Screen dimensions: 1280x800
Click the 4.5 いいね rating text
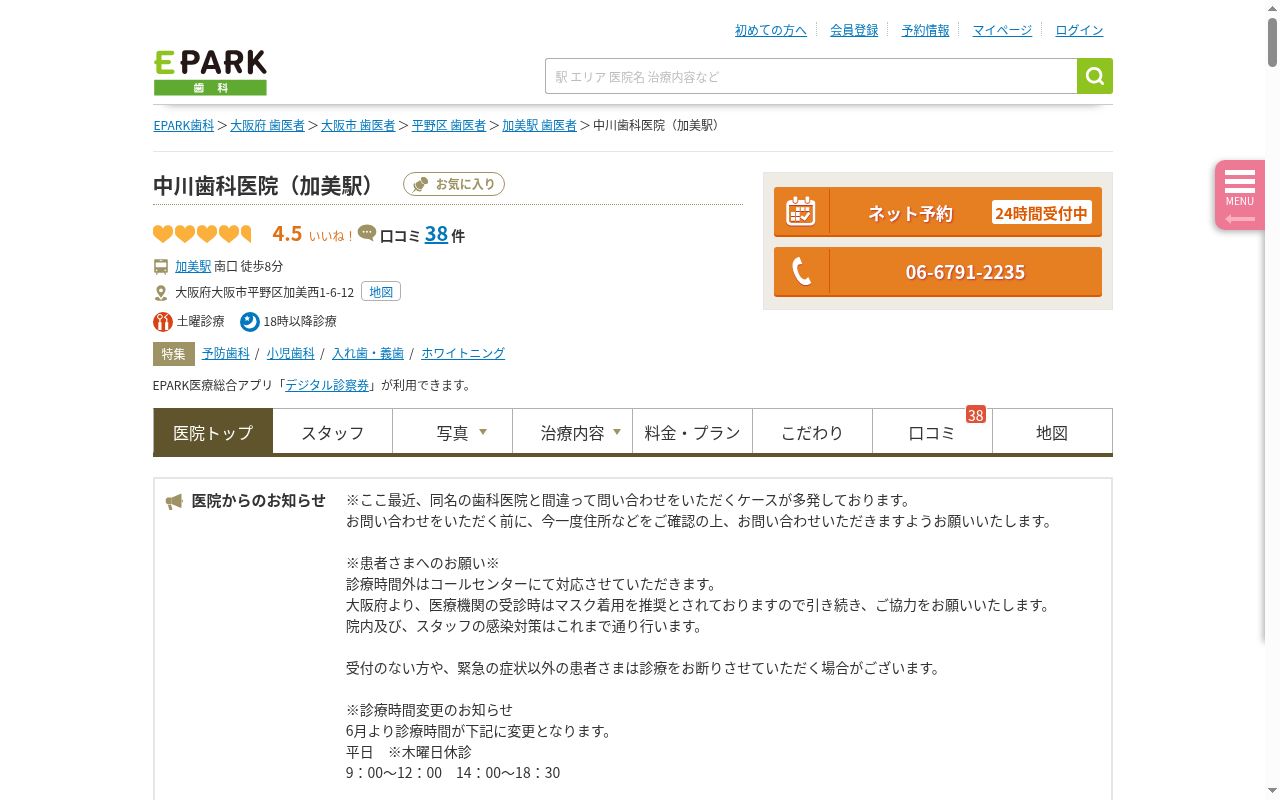pyautogui.click(x=312, y=234)
